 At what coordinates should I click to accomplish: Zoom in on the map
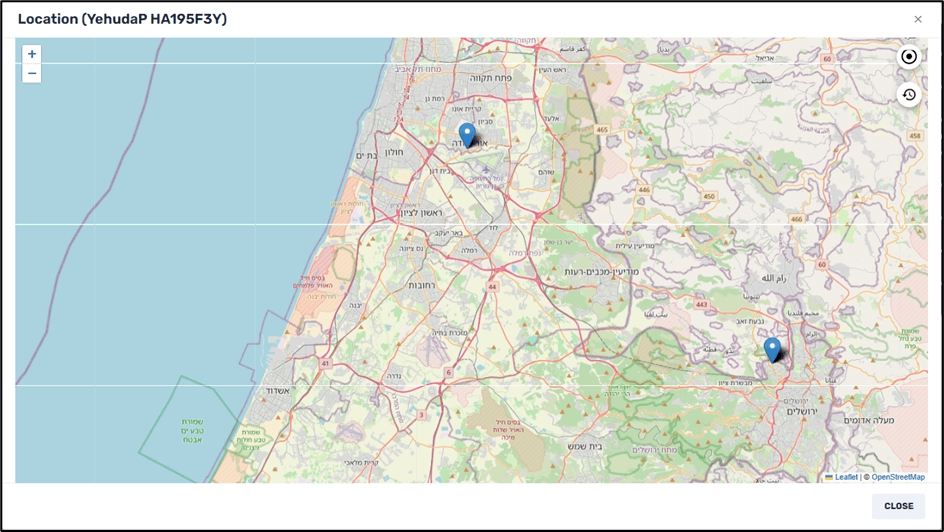32,54
